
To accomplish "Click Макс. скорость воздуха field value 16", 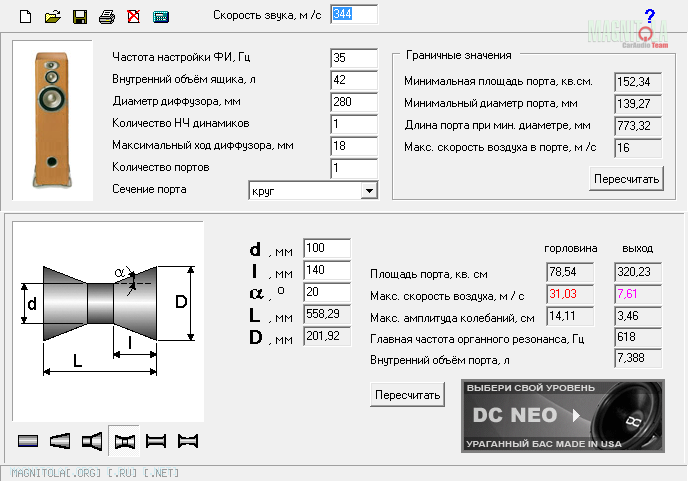I will 638,148.
